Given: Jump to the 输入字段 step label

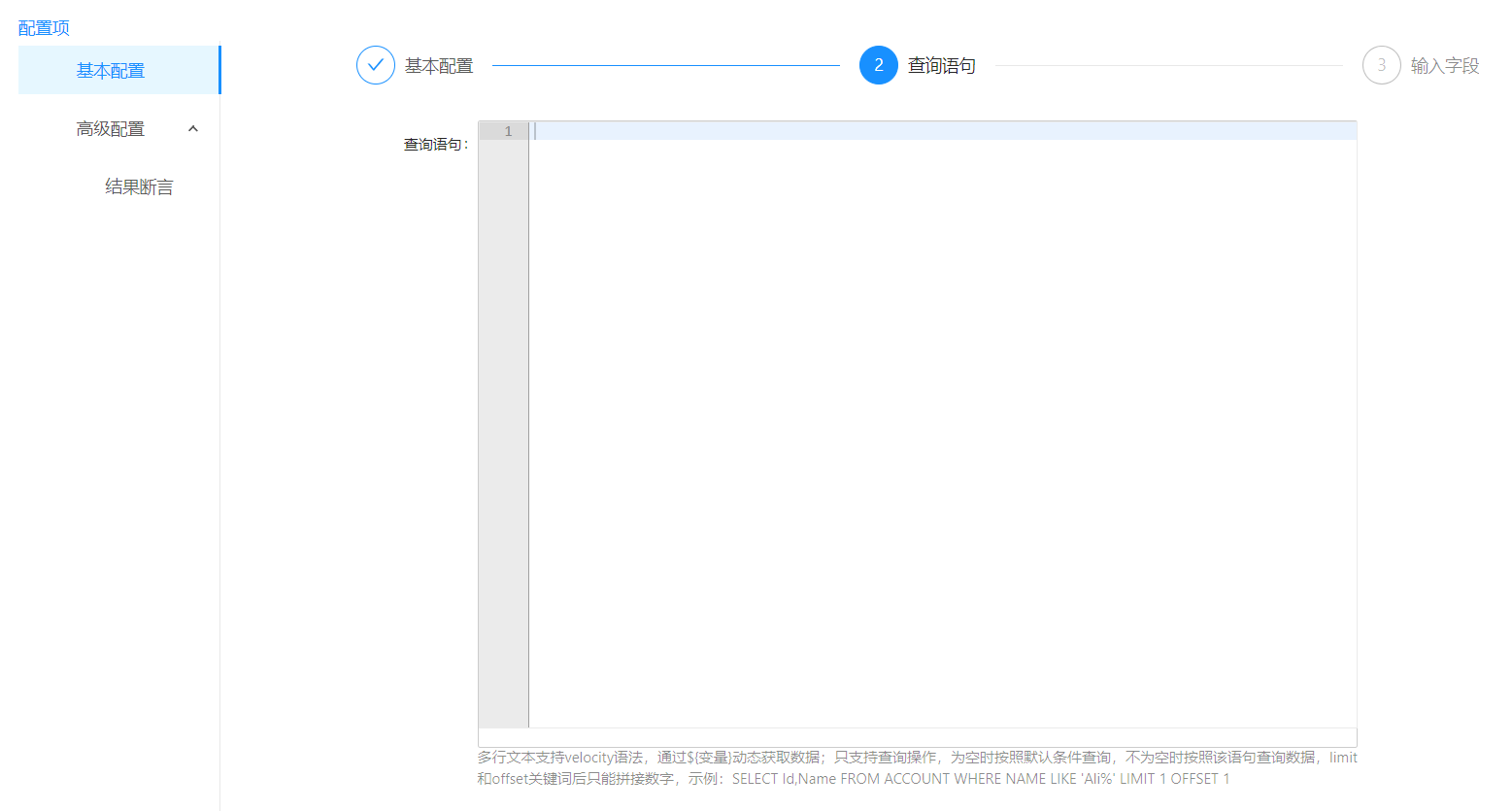Looking at the screenshot, I should [x=1444, y=66].
